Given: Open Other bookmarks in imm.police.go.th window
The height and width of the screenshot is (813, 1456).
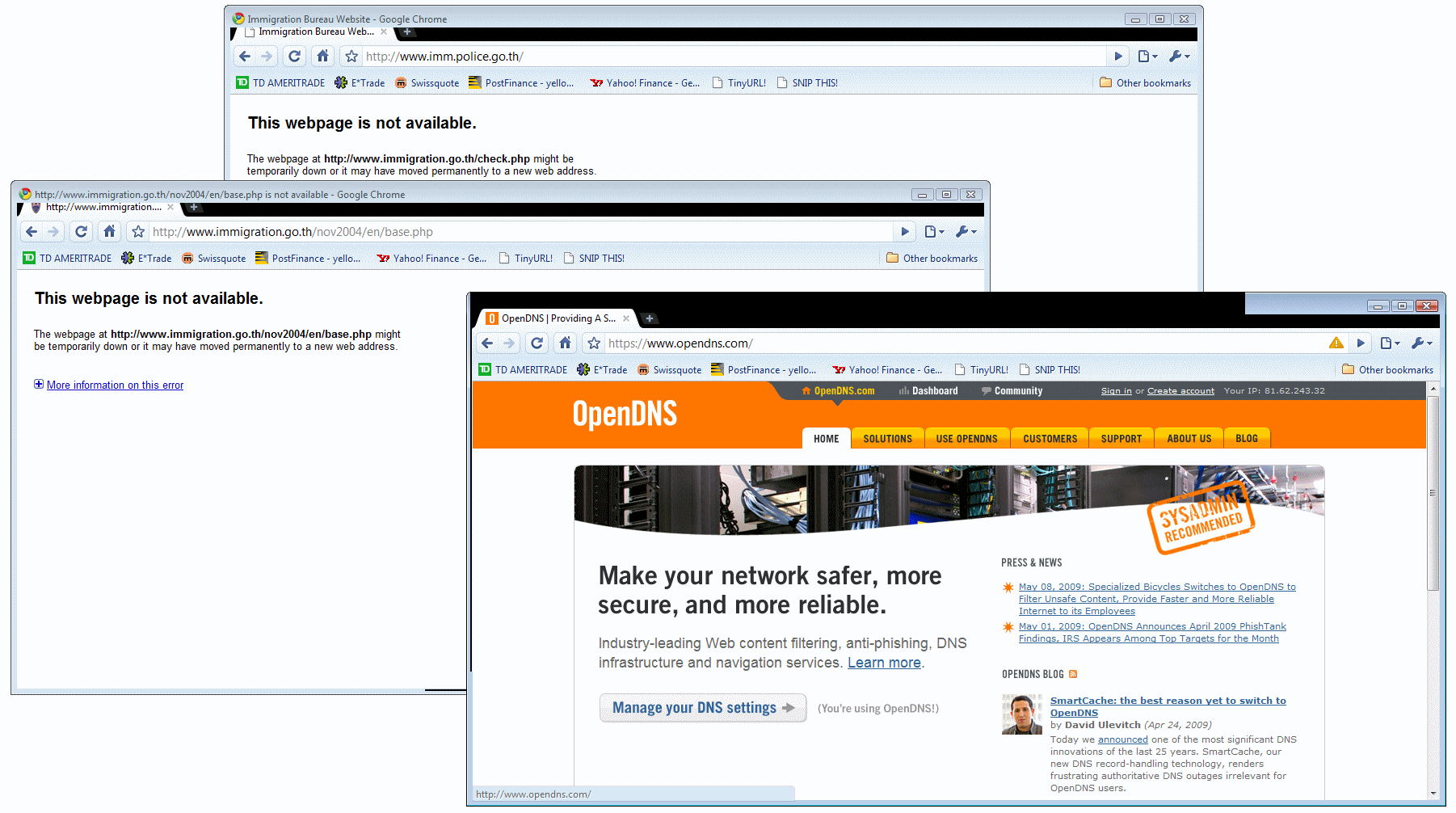Looking at the screenshot, I should 1145,82.
